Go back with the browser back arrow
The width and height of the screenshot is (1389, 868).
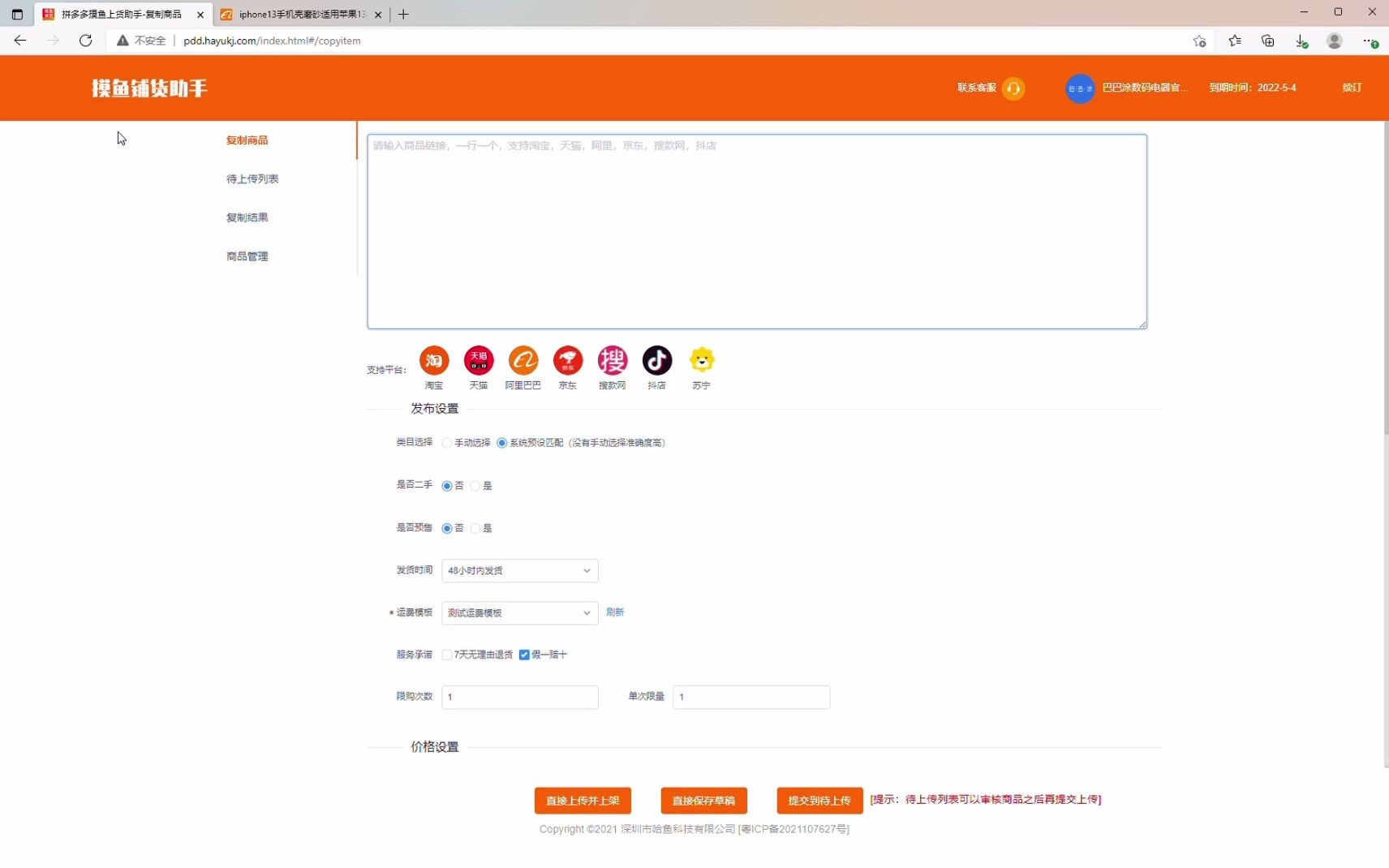(20, 41)
